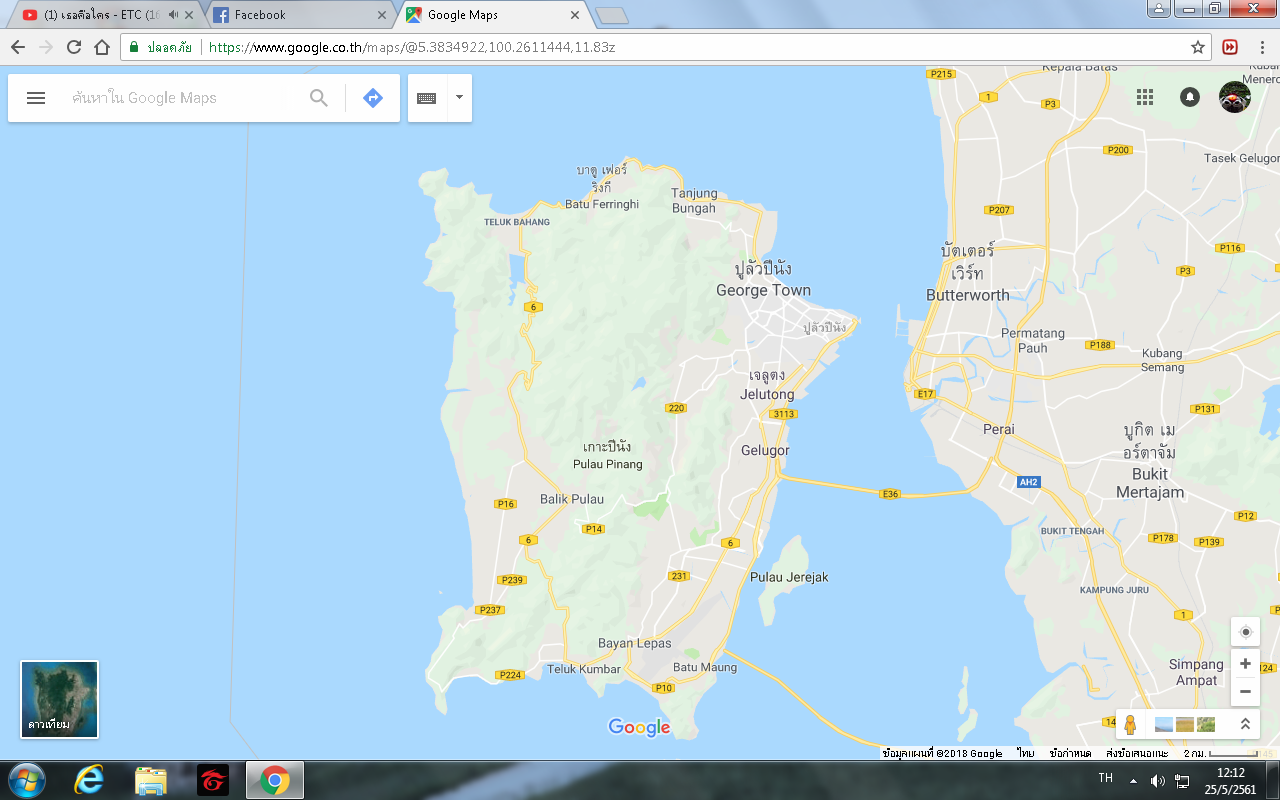Click the ไทย language link
The height and width of the screenshot is (800, 1280).
pyautogui.click(x=1026, y=753)
